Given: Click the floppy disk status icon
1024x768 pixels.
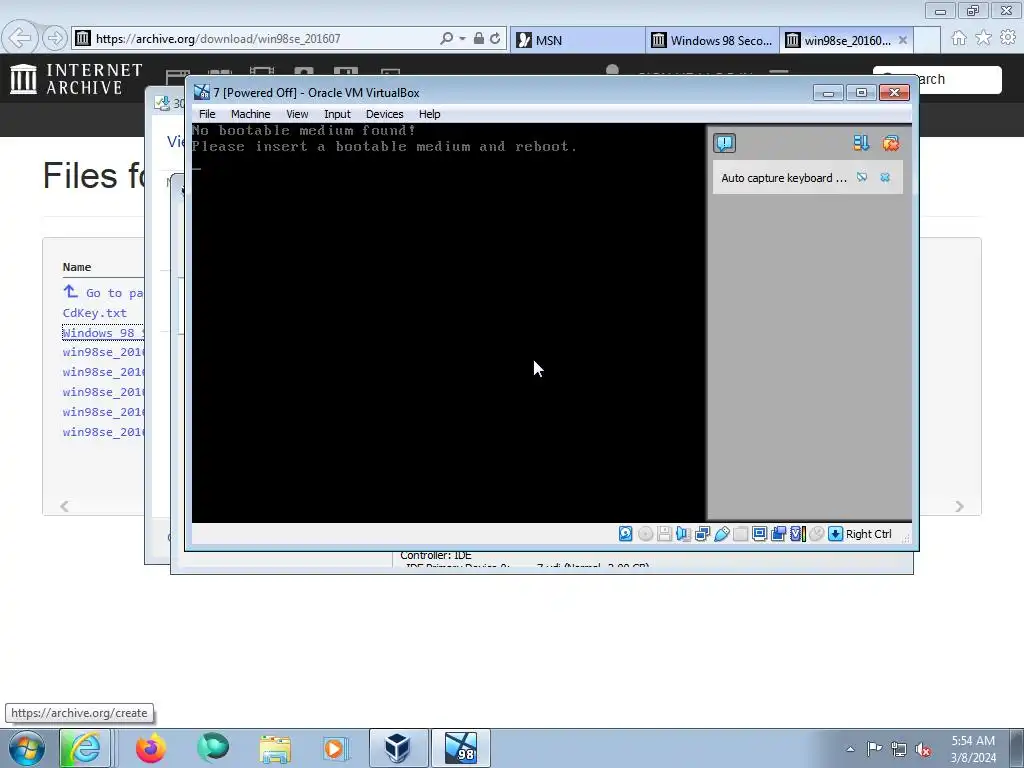Looking at the screenshot, I should (x=664, y=534).
